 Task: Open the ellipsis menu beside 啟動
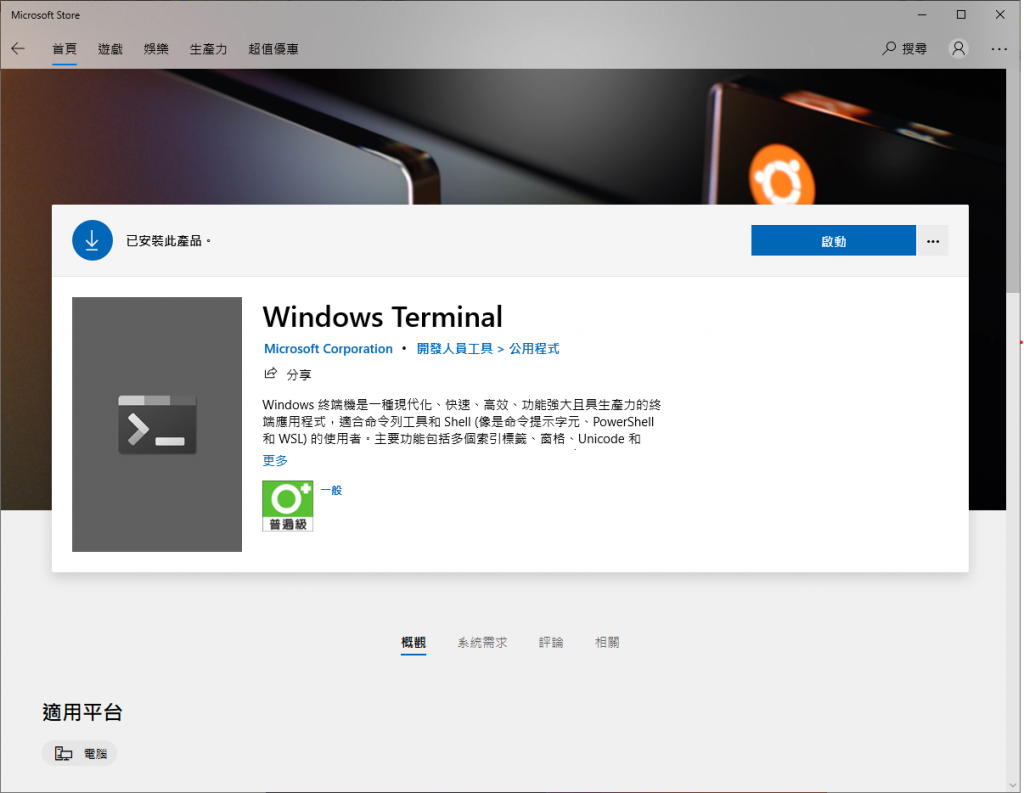[933, 241]
